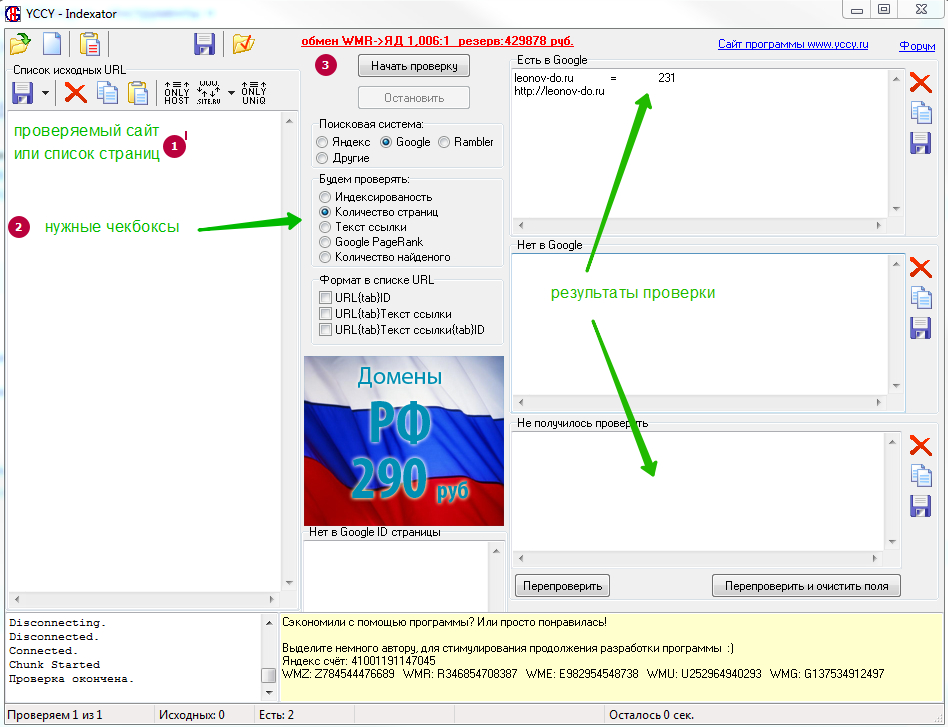Click the Перепроверить button

pos(562,586)
